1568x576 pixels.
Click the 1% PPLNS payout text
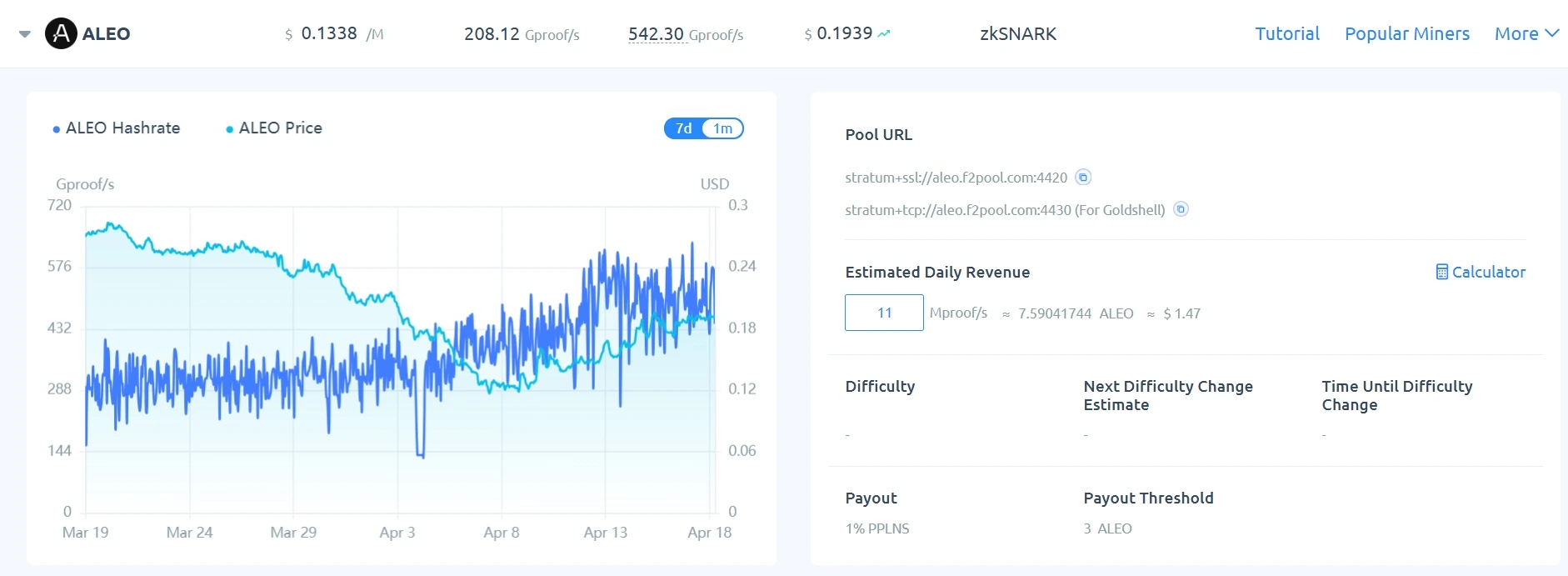pyautogui.click(x=877, y=528)
